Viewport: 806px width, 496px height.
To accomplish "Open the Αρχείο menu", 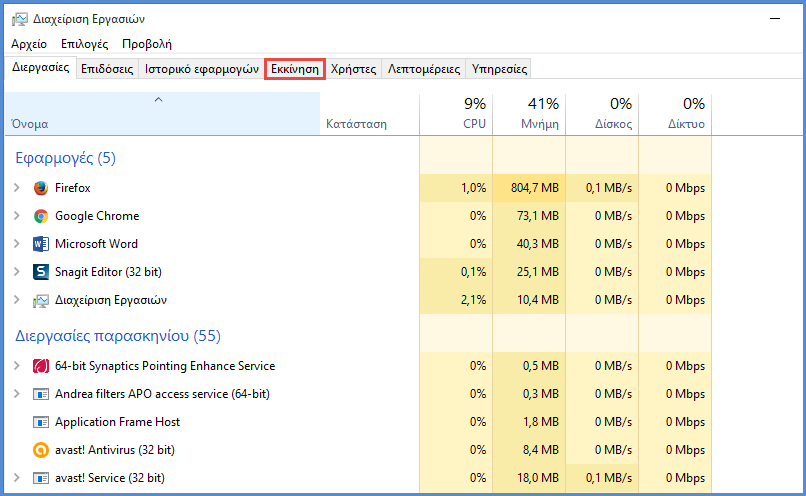I will pyautogui.click(x=29, y=44).
